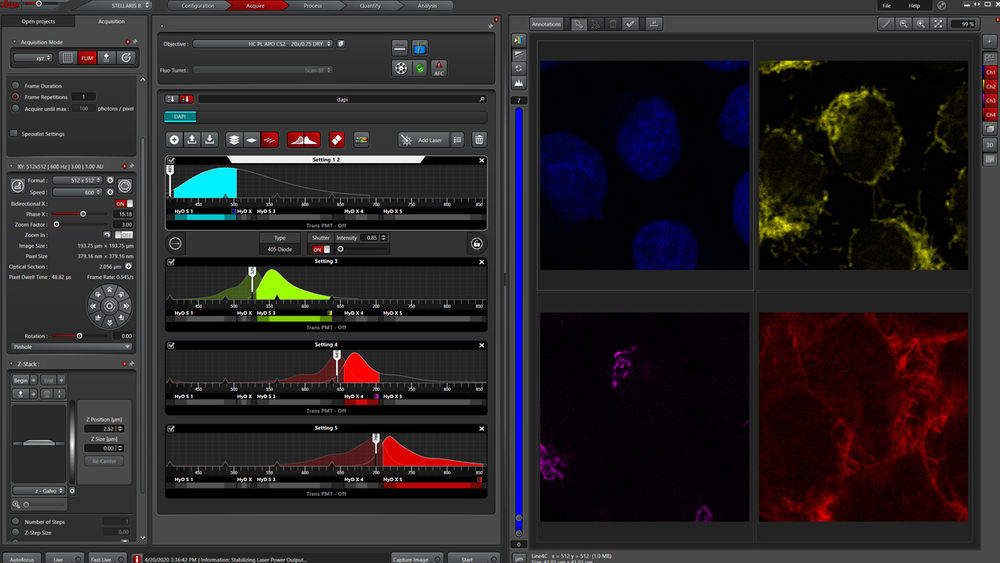Toggle Bidirectional X ON switch
1000x563 pixels.
pos(123,203)
